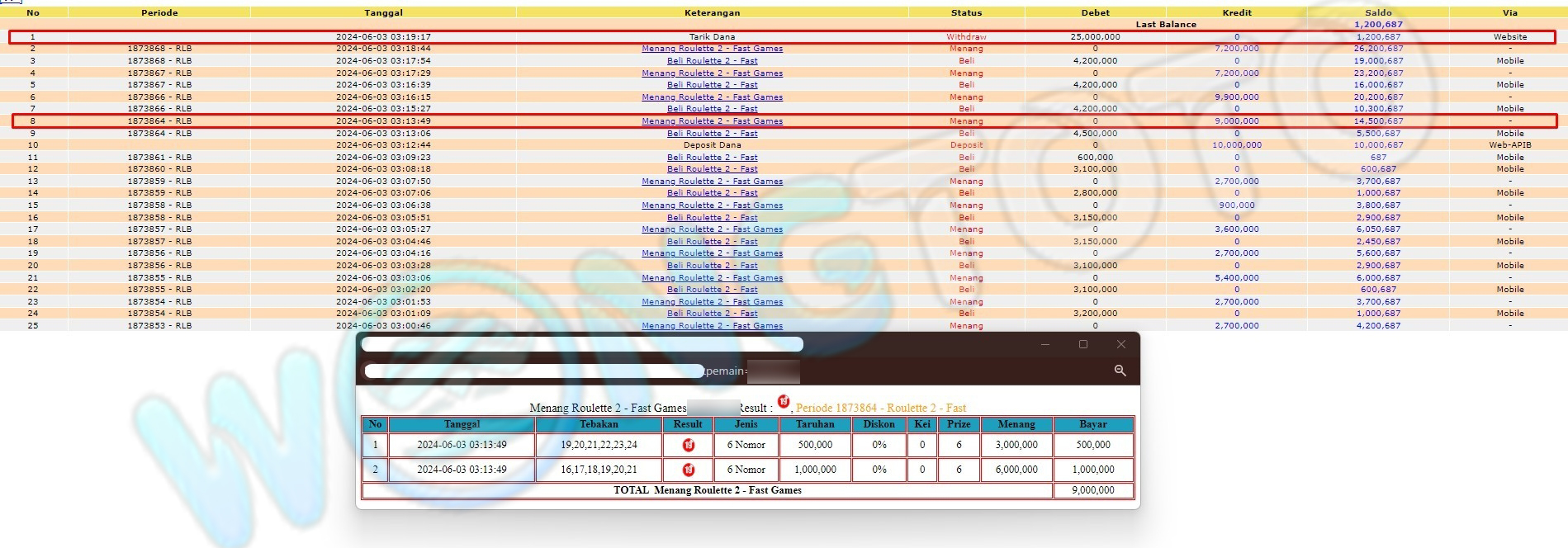Open highlighted row 8 'Menang Roulette 2' link
The image size is (1568, 548).
click(x=712, y=121)
